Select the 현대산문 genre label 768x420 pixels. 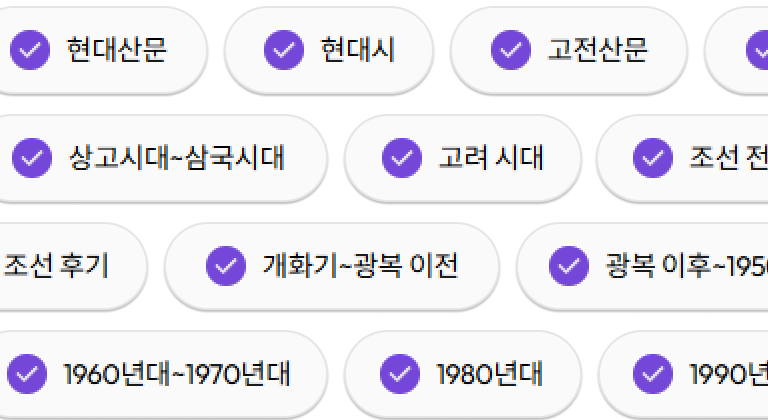click(x=109, y=49)
